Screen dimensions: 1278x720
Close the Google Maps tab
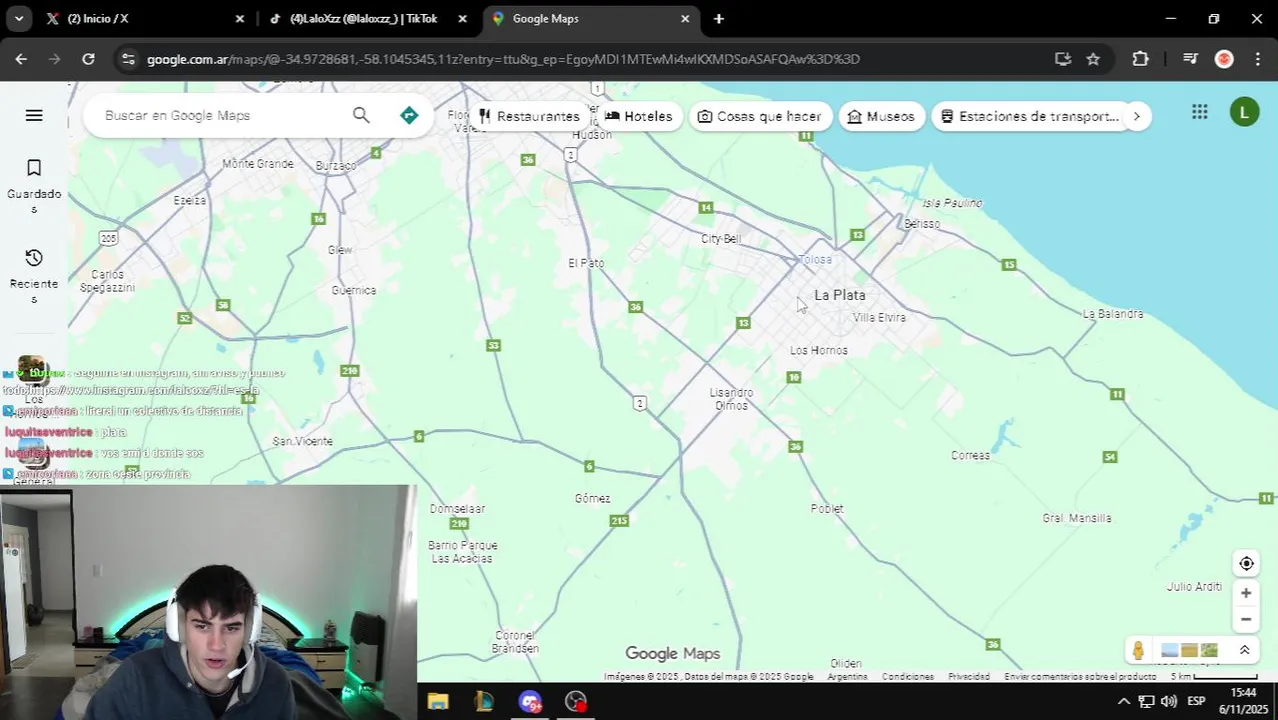pos(685,18)
